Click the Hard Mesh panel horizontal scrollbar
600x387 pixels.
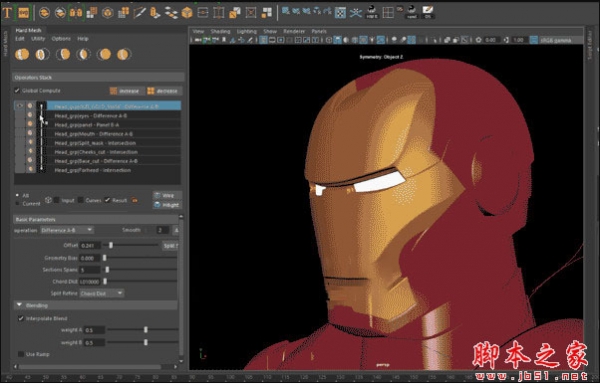click(90, 367)
